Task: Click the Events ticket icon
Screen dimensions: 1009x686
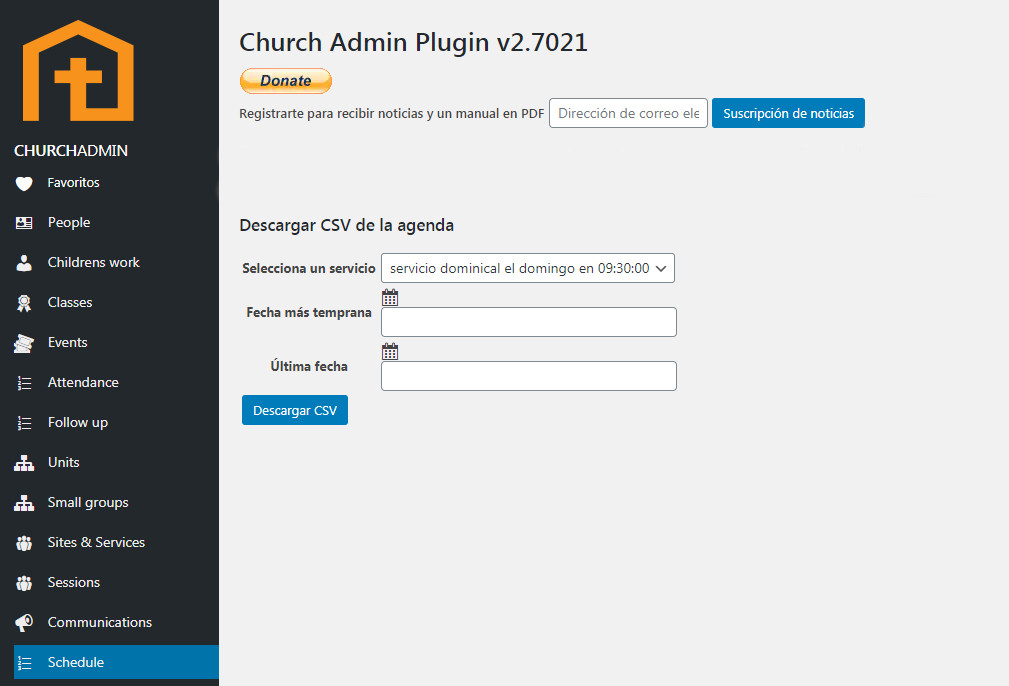Action: pos(24,343)
